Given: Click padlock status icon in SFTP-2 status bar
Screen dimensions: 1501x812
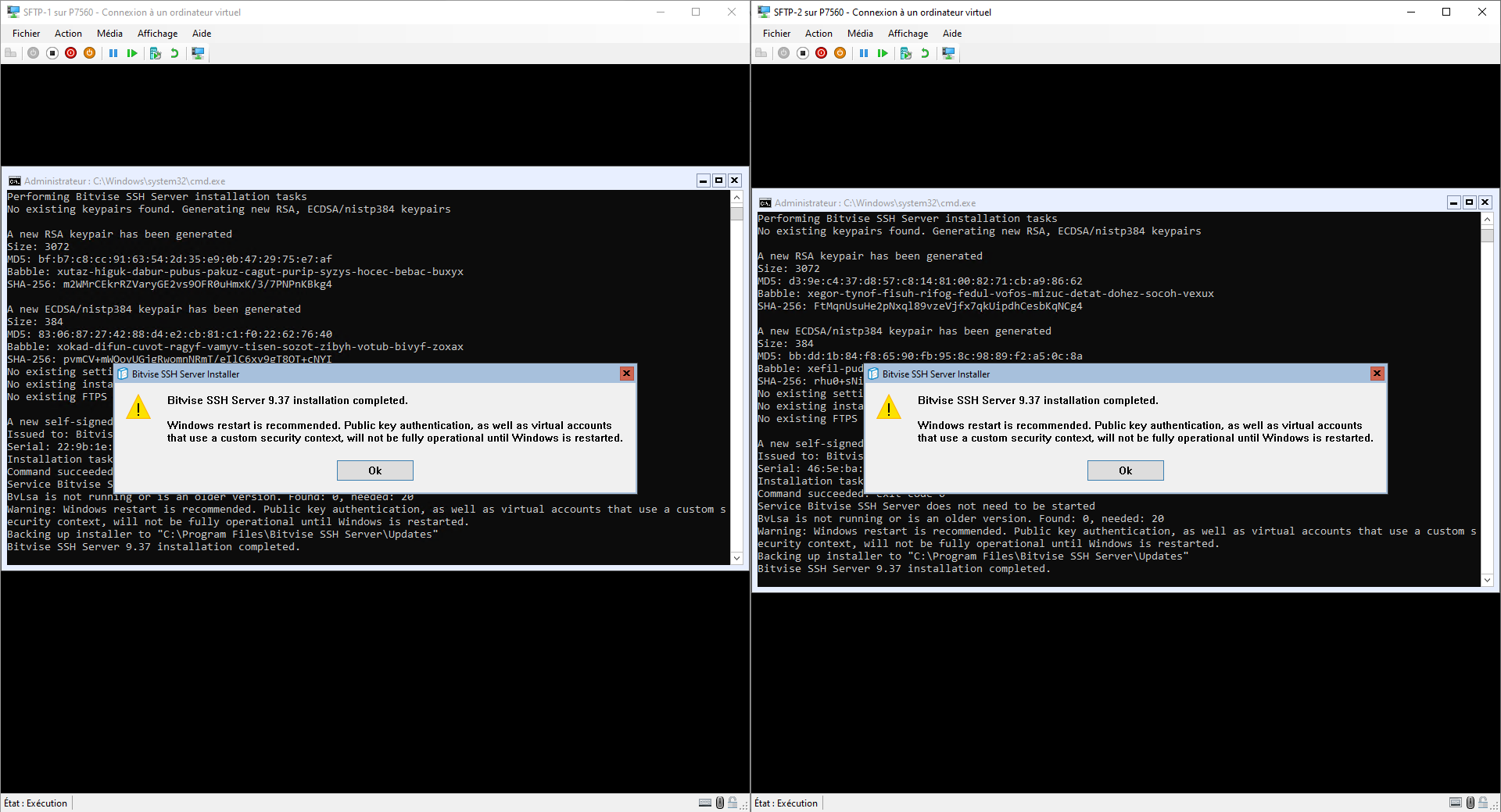Looking at the screenshot, I should coord(1483,803).
